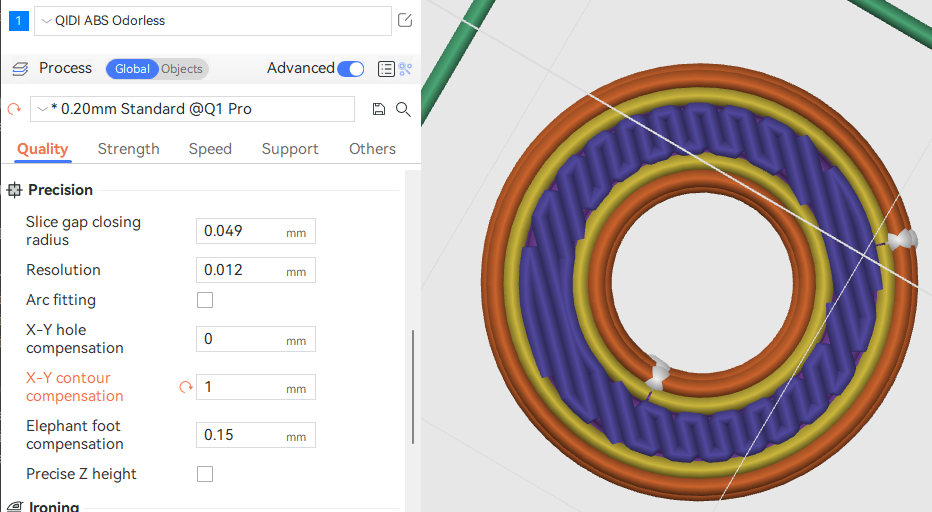Save the current process preset

378,109
